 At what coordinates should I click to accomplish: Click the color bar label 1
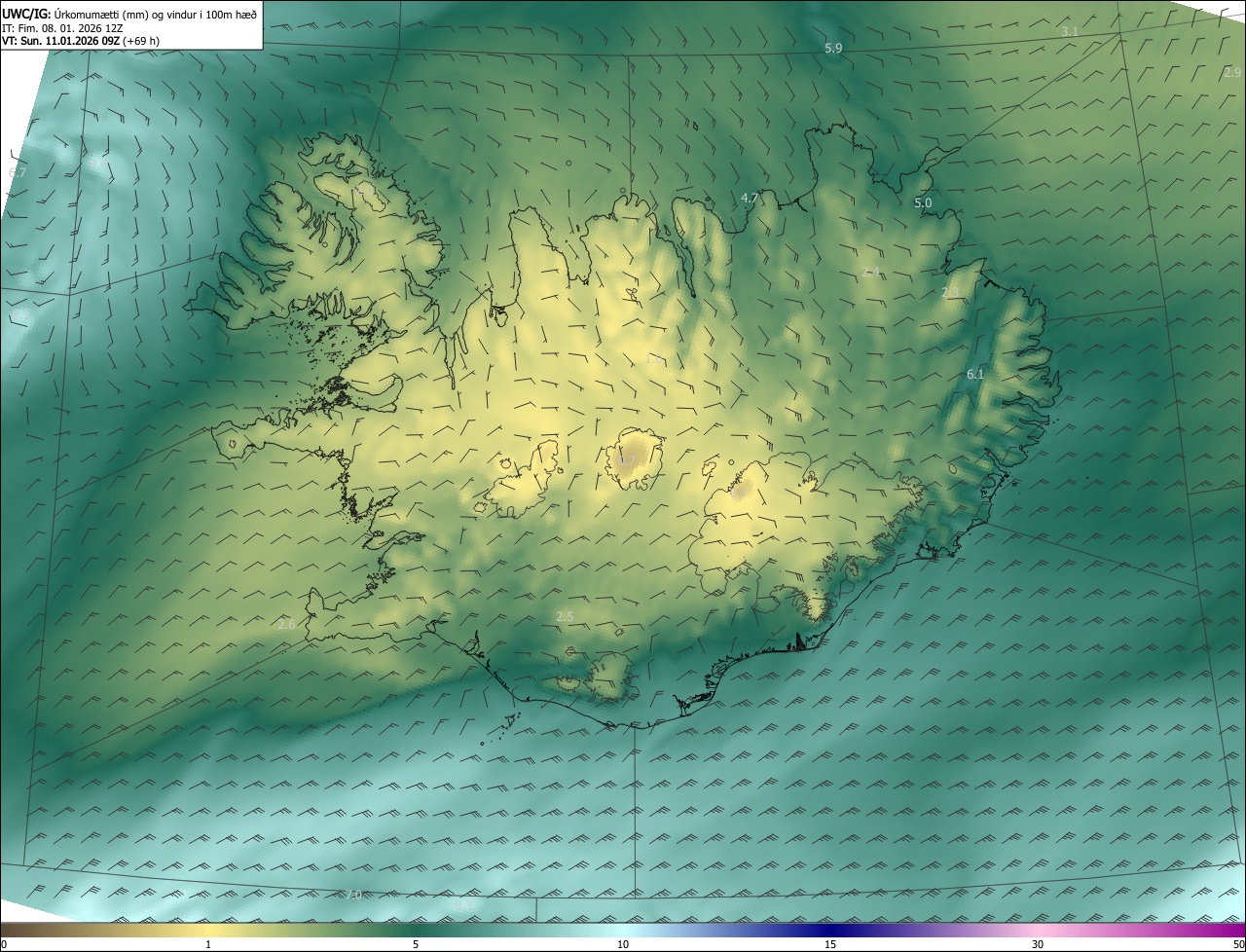208,944
